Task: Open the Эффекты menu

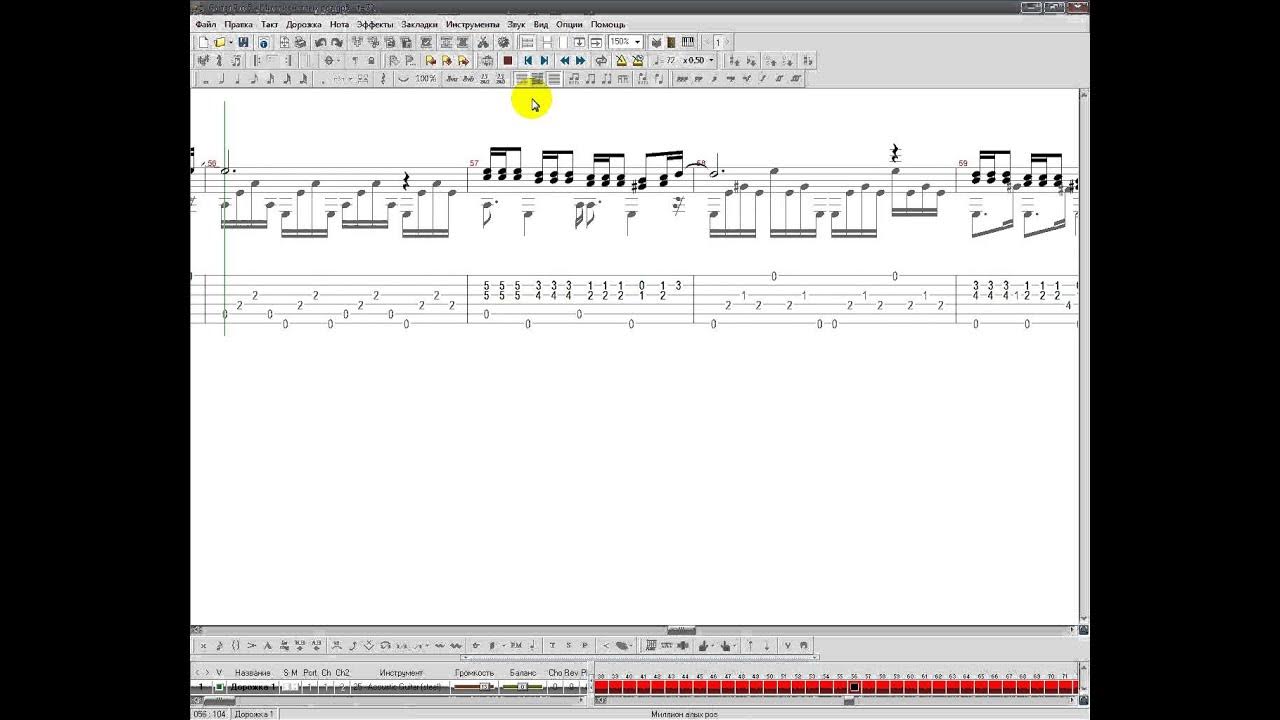Action: (375, 24)
